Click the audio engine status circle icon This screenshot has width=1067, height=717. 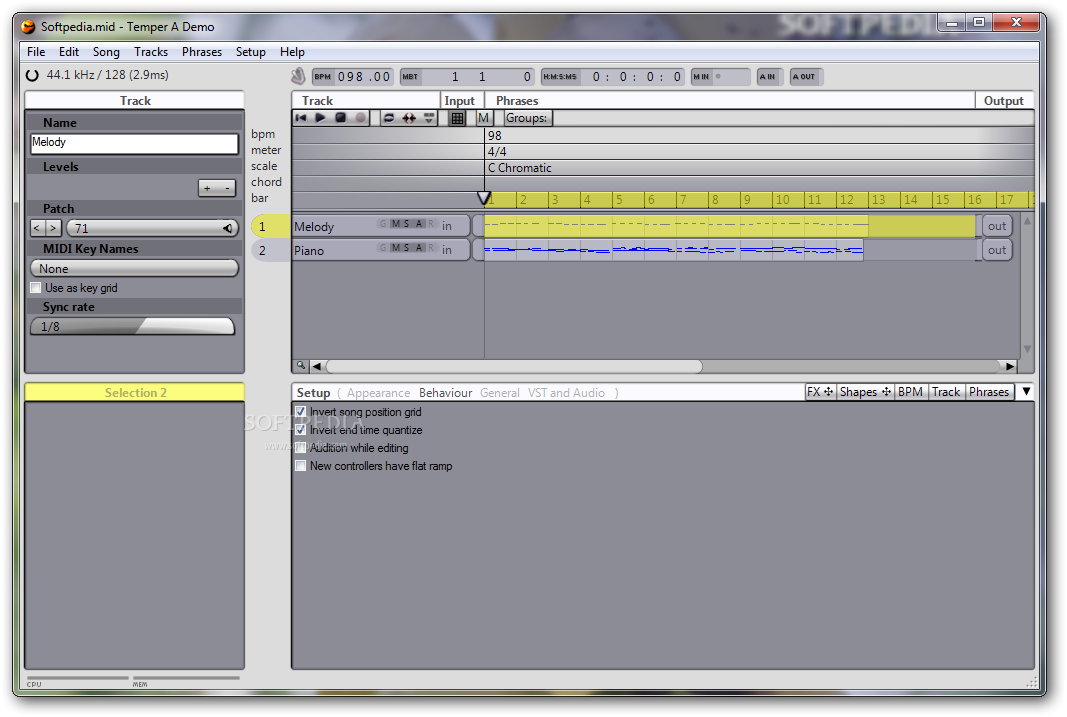(x=32, y=75)
